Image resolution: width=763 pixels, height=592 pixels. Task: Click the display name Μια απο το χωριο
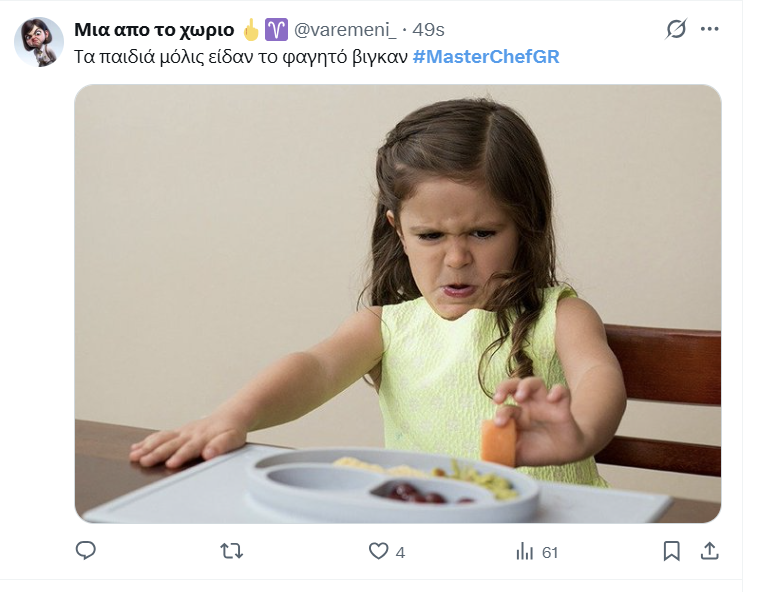[154, 30]
